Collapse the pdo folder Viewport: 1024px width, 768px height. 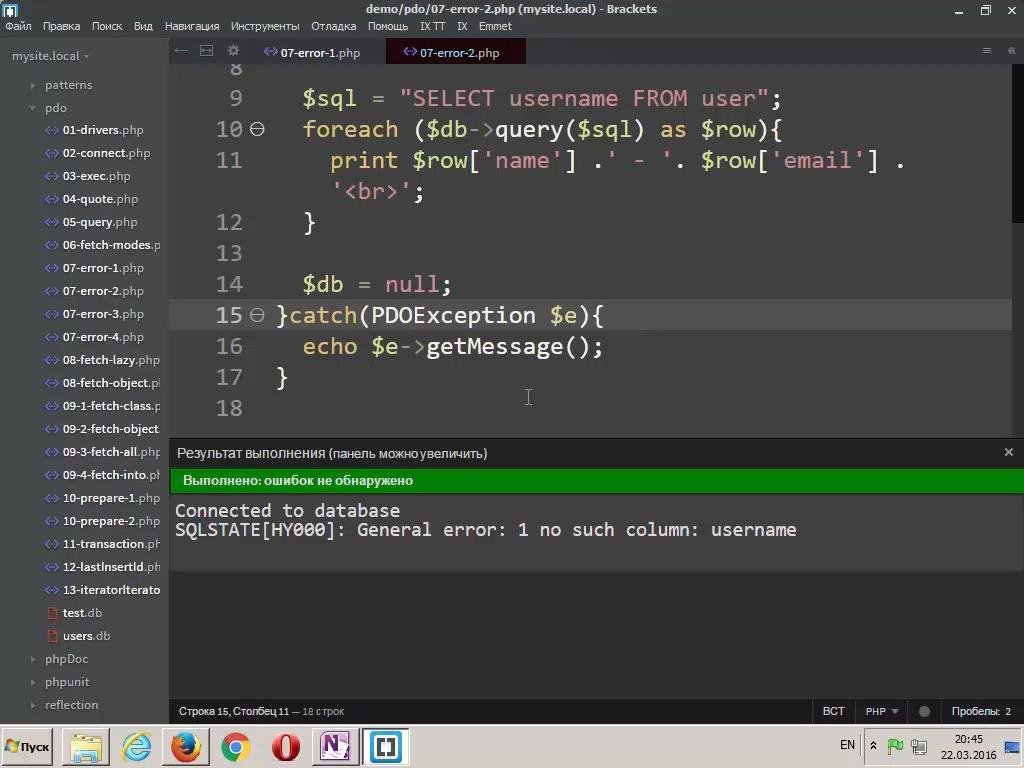tap(55, 108)
